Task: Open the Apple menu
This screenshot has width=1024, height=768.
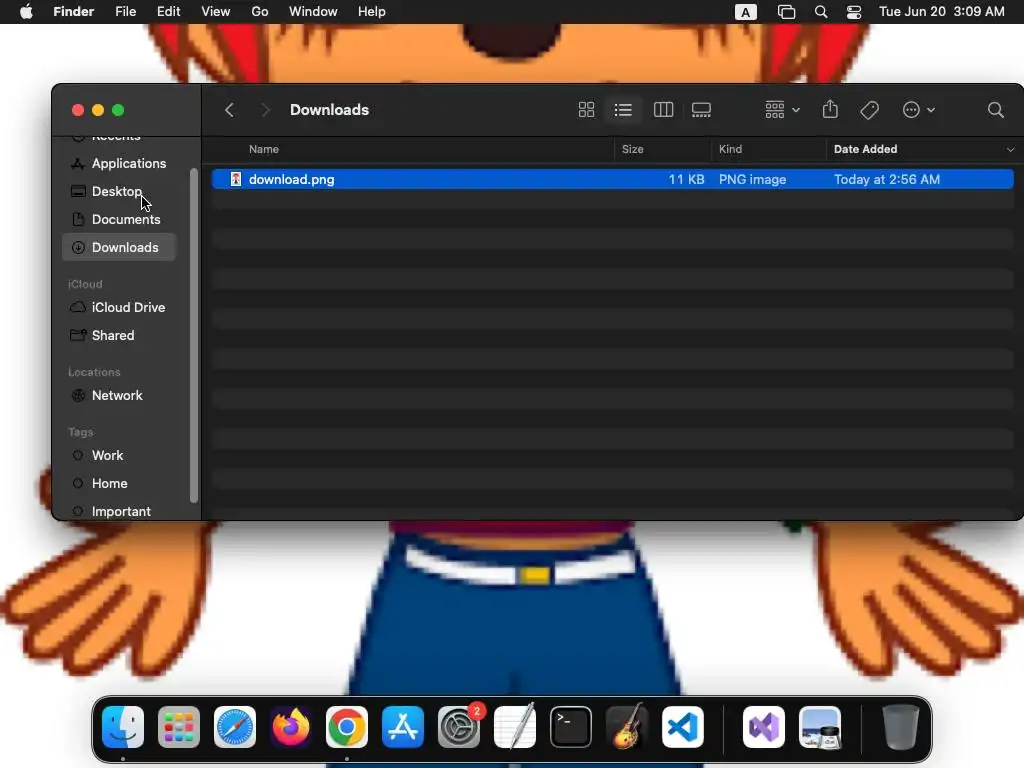Action: (26, 12)
